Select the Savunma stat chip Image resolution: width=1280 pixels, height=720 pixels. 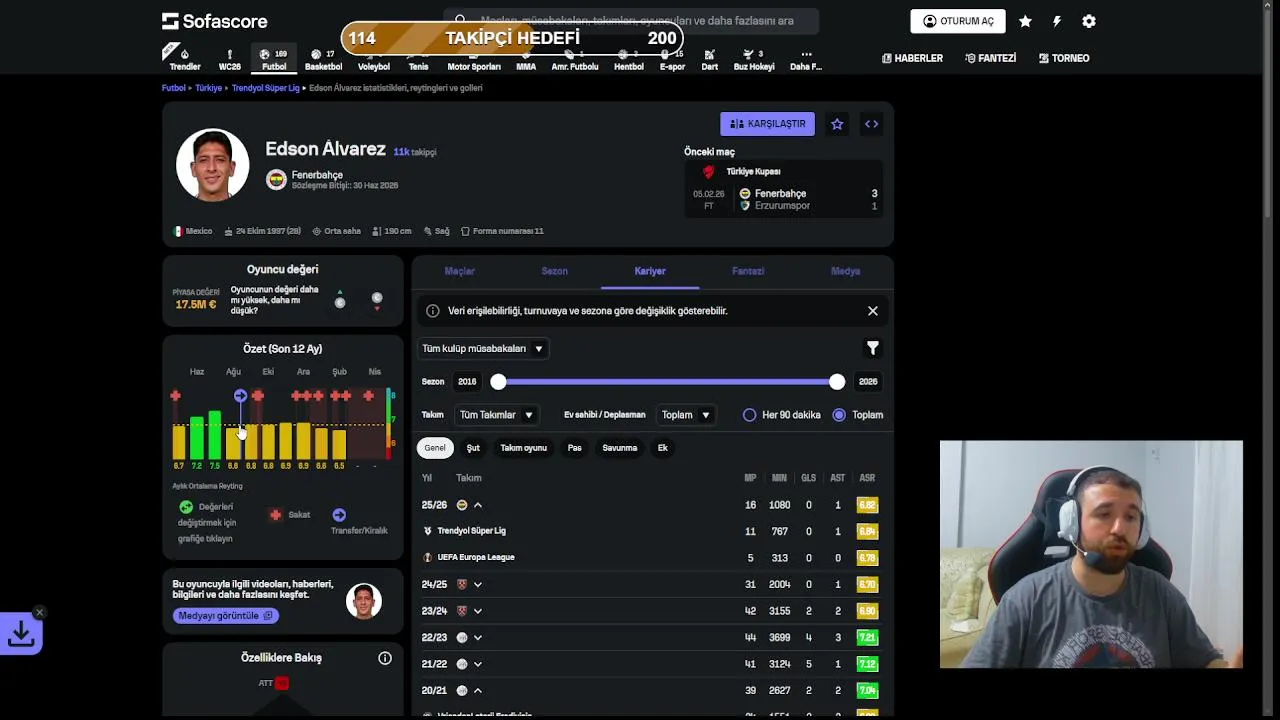click(619, 448)
